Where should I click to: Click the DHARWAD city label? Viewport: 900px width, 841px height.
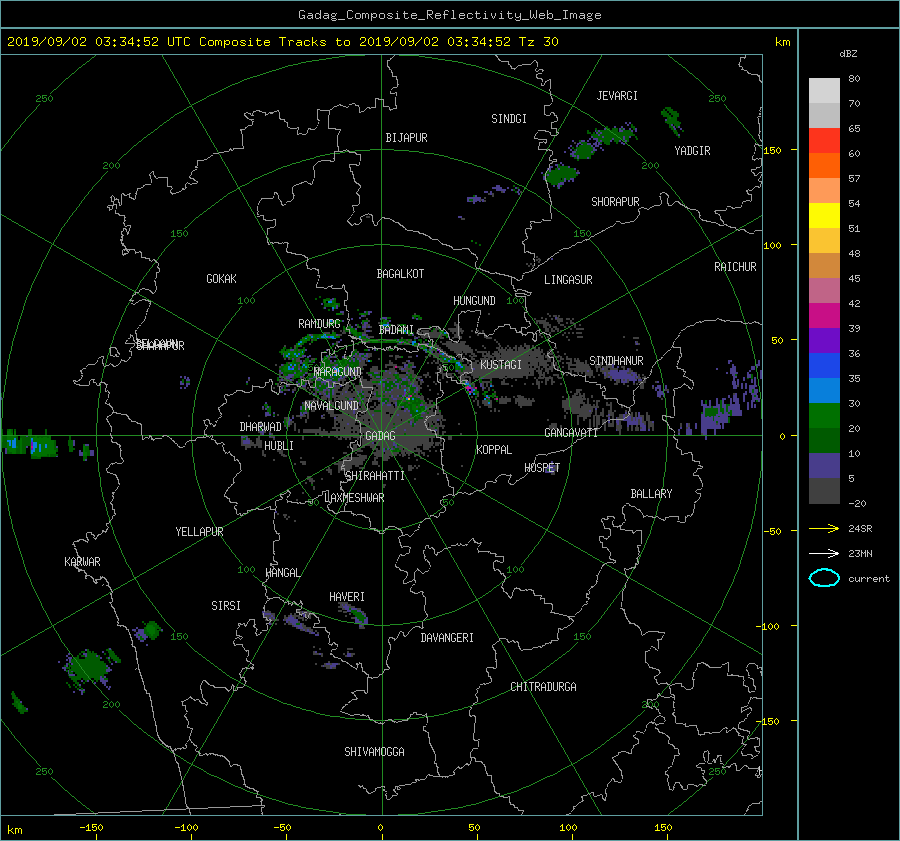pos(260,427)
